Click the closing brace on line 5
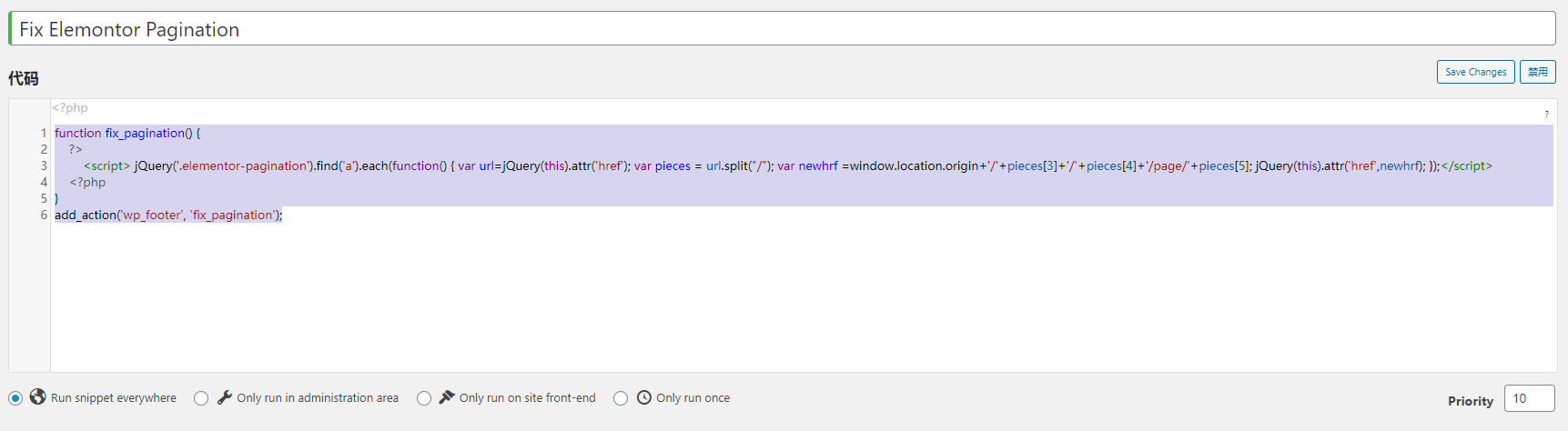This screenshot has width=1568, height=431. tap(56, 198)
